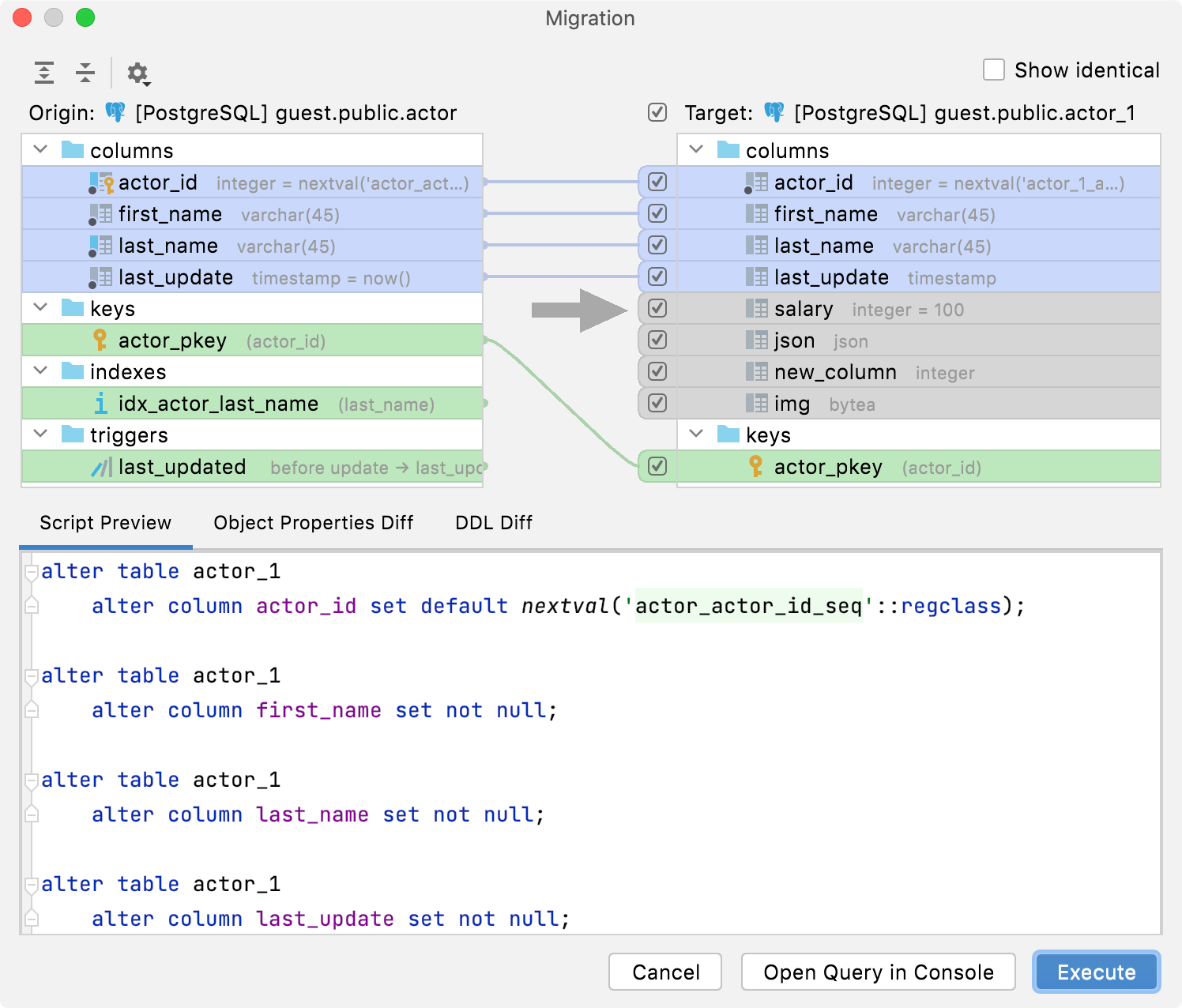
Task: Click Open Query in Console button
Action: click(878, 972)
